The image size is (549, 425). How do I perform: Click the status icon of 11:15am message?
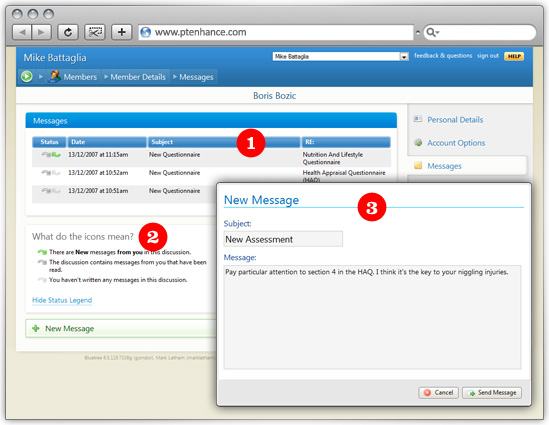click(51, 155)
